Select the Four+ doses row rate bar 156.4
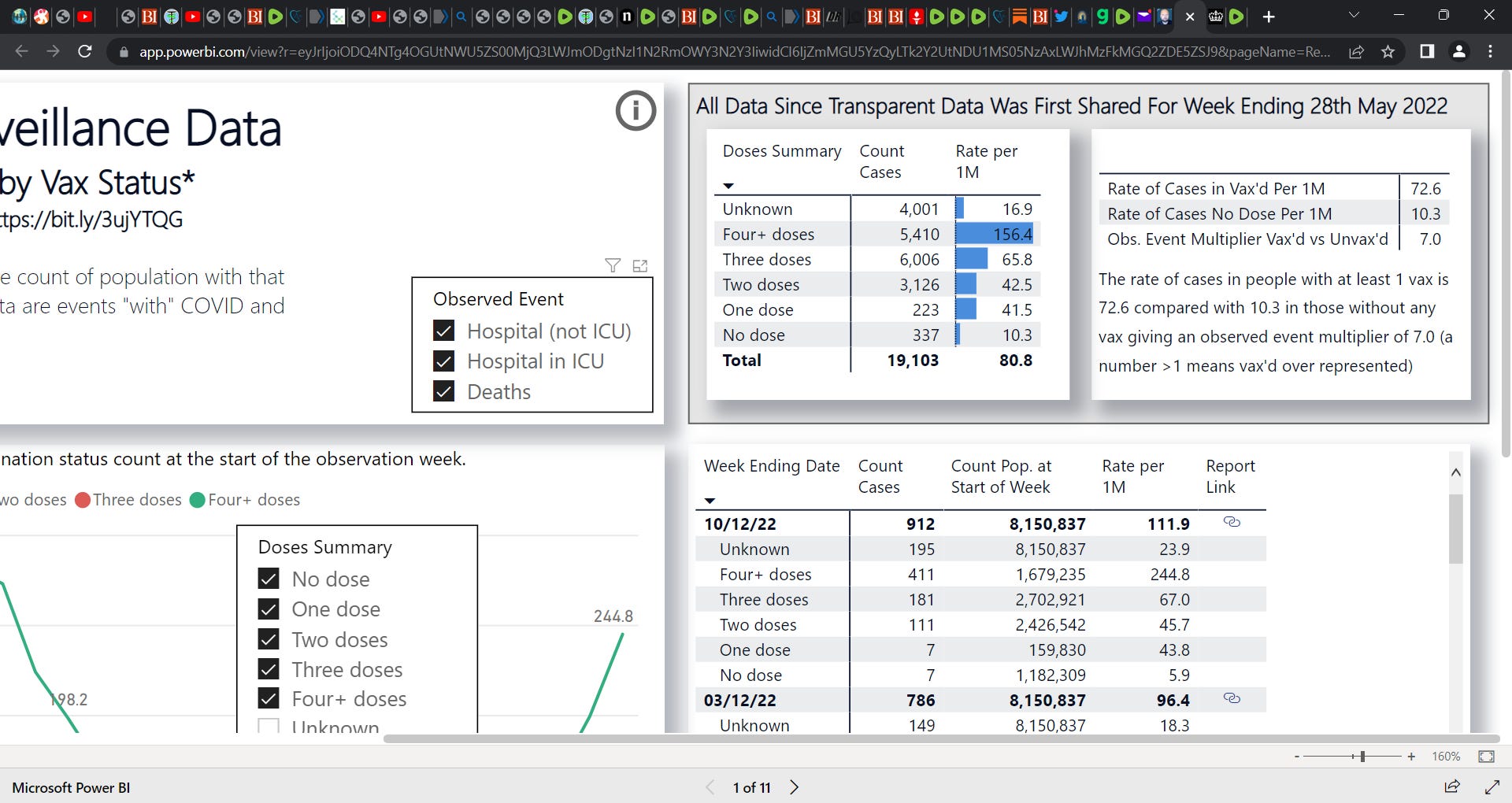Screen dimensions: 1512x803 click(x=995, y=234)
